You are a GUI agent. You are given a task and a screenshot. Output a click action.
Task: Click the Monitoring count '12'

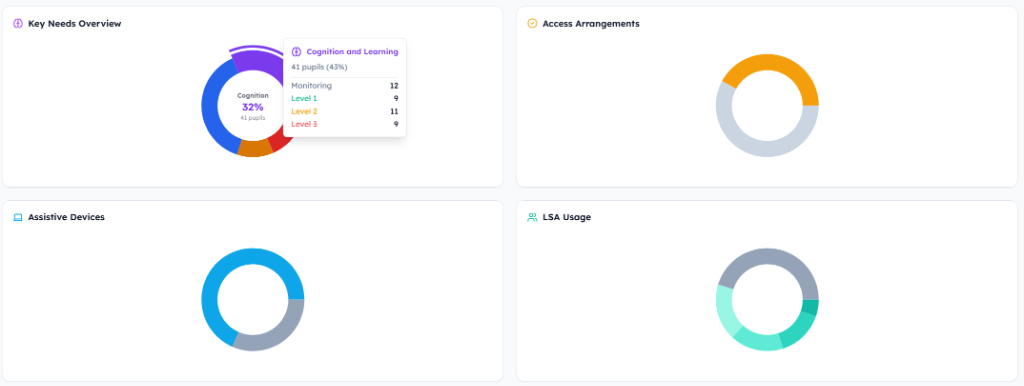394,86
